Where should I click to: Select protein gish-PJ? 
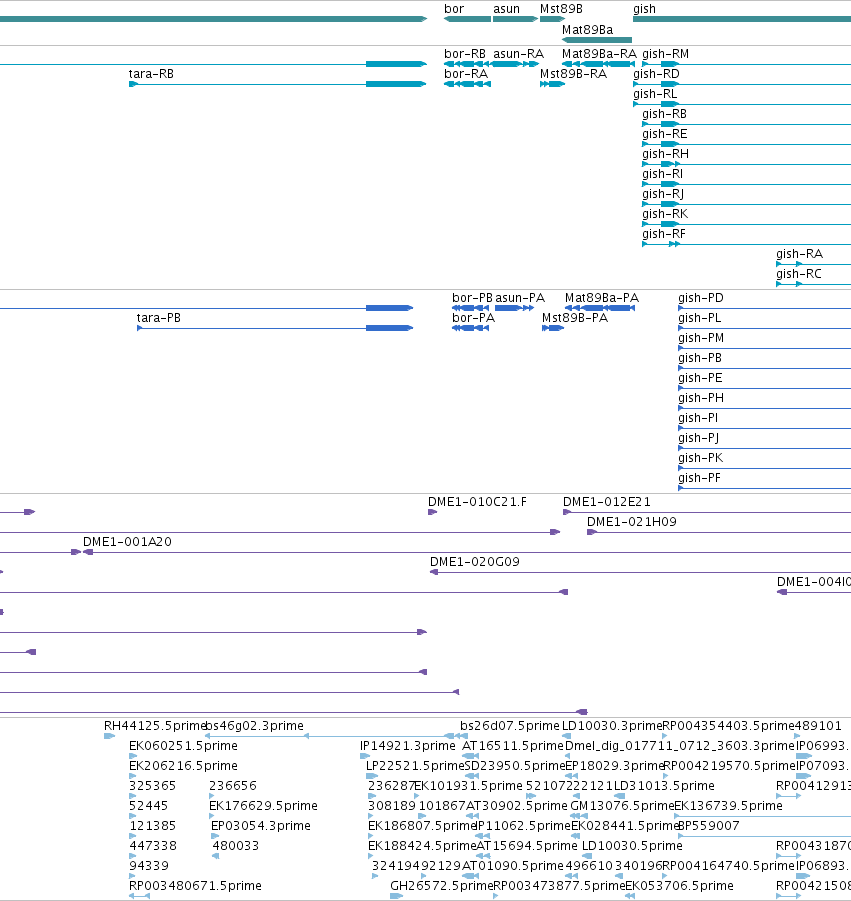(699, 438)
